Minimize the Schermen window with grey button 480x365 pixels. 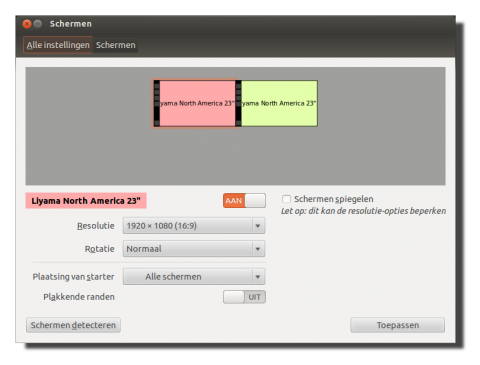pyautogui.click(x=38, y=24)
